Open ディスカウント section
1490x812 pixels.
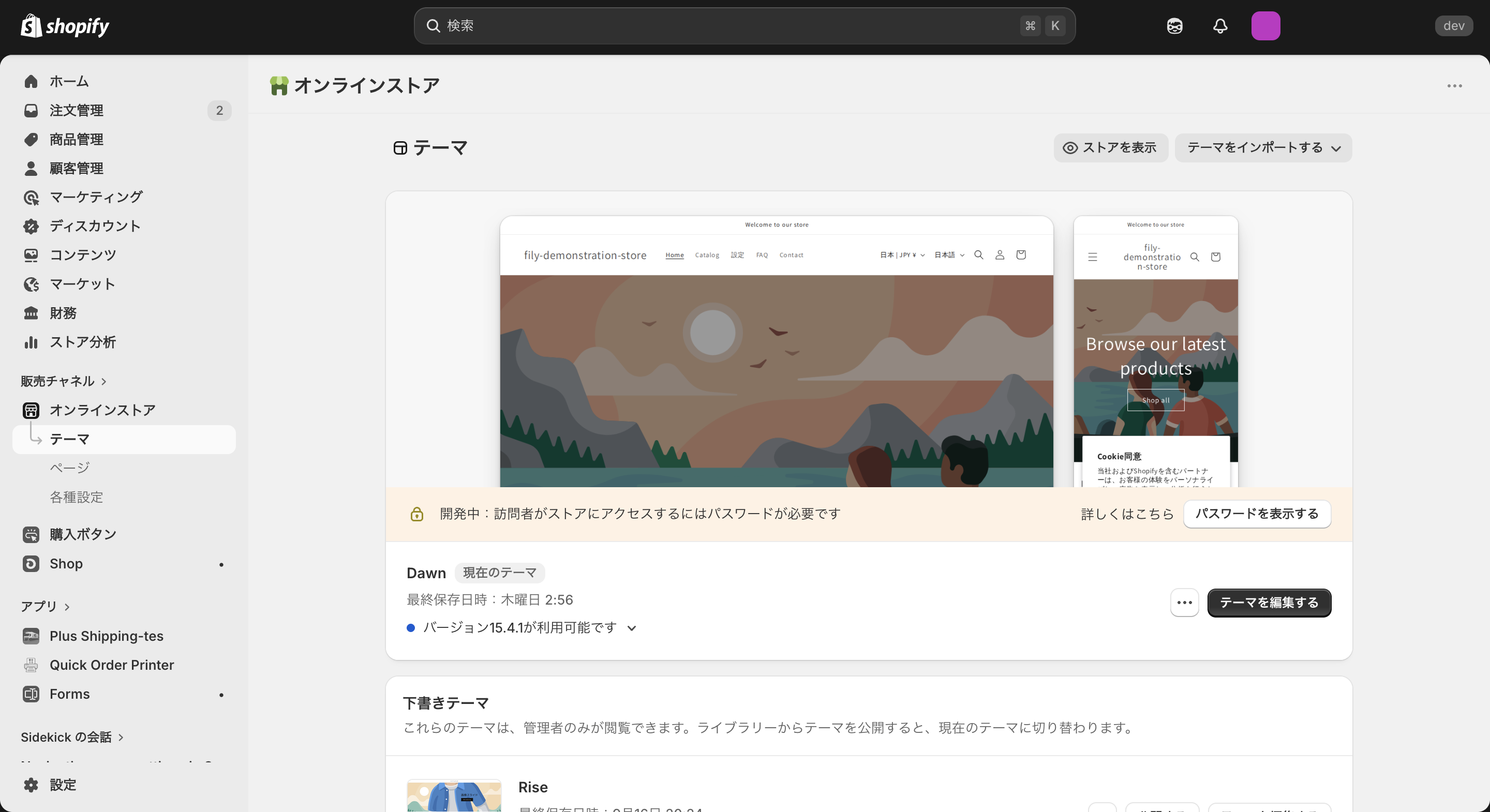click(94, 226)
